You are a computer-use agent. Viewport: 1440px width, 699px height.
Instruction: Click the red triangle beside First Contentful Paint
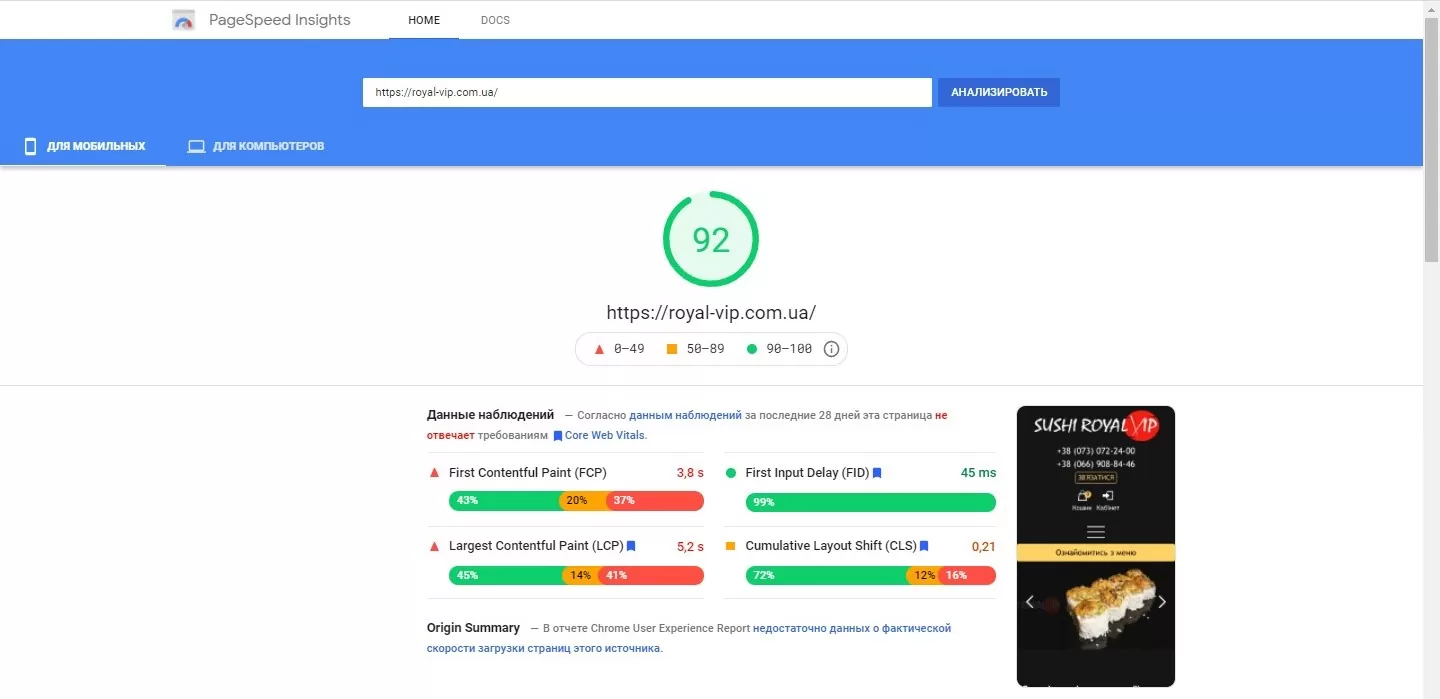click(434, 473)
